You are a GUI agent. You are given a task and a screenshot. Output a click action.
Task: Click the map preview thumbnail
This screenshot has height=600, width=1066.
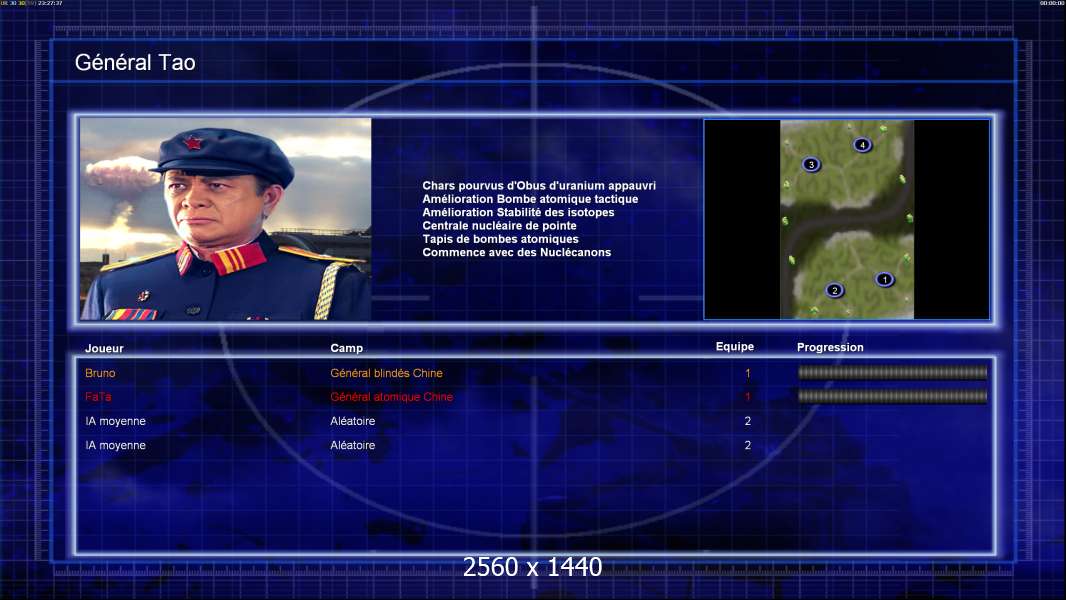847,219
